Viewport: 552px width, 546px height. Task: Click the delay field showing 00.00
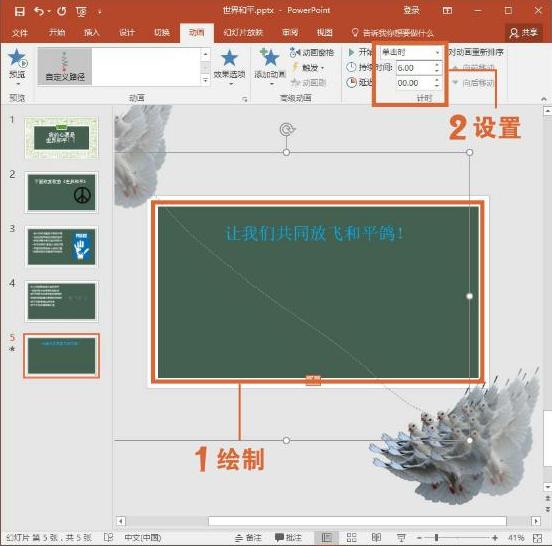pyautogui.click(x=414, y=83)
